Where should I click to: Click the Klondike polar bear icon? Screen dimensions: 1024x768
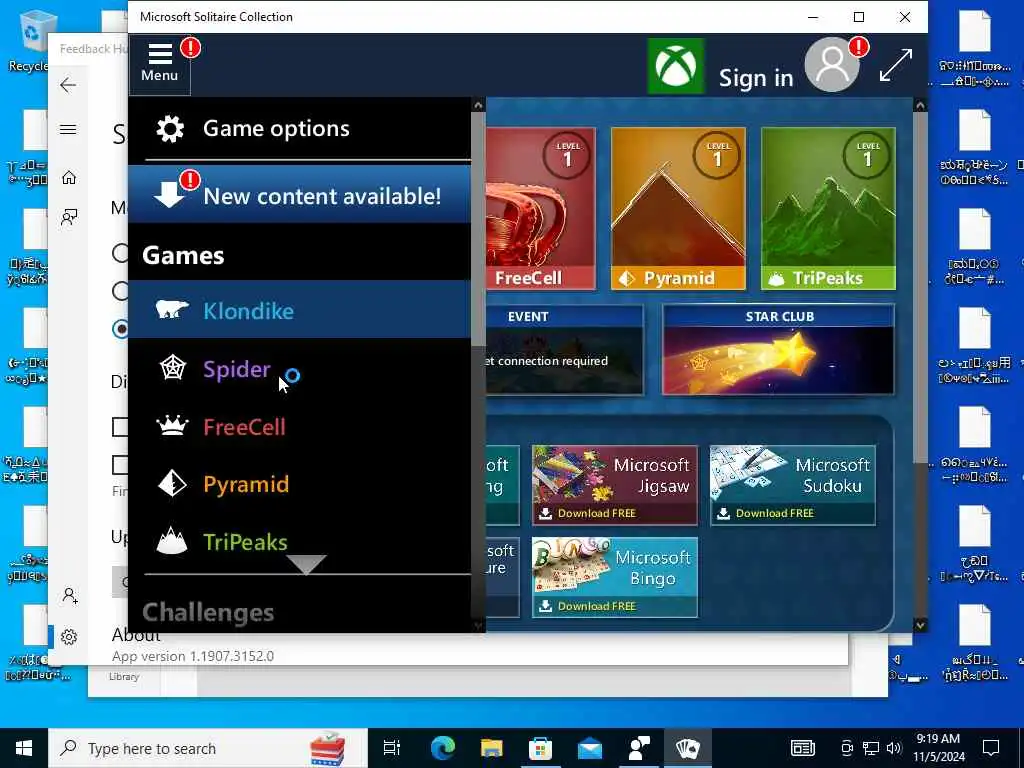tap(172, 309)
